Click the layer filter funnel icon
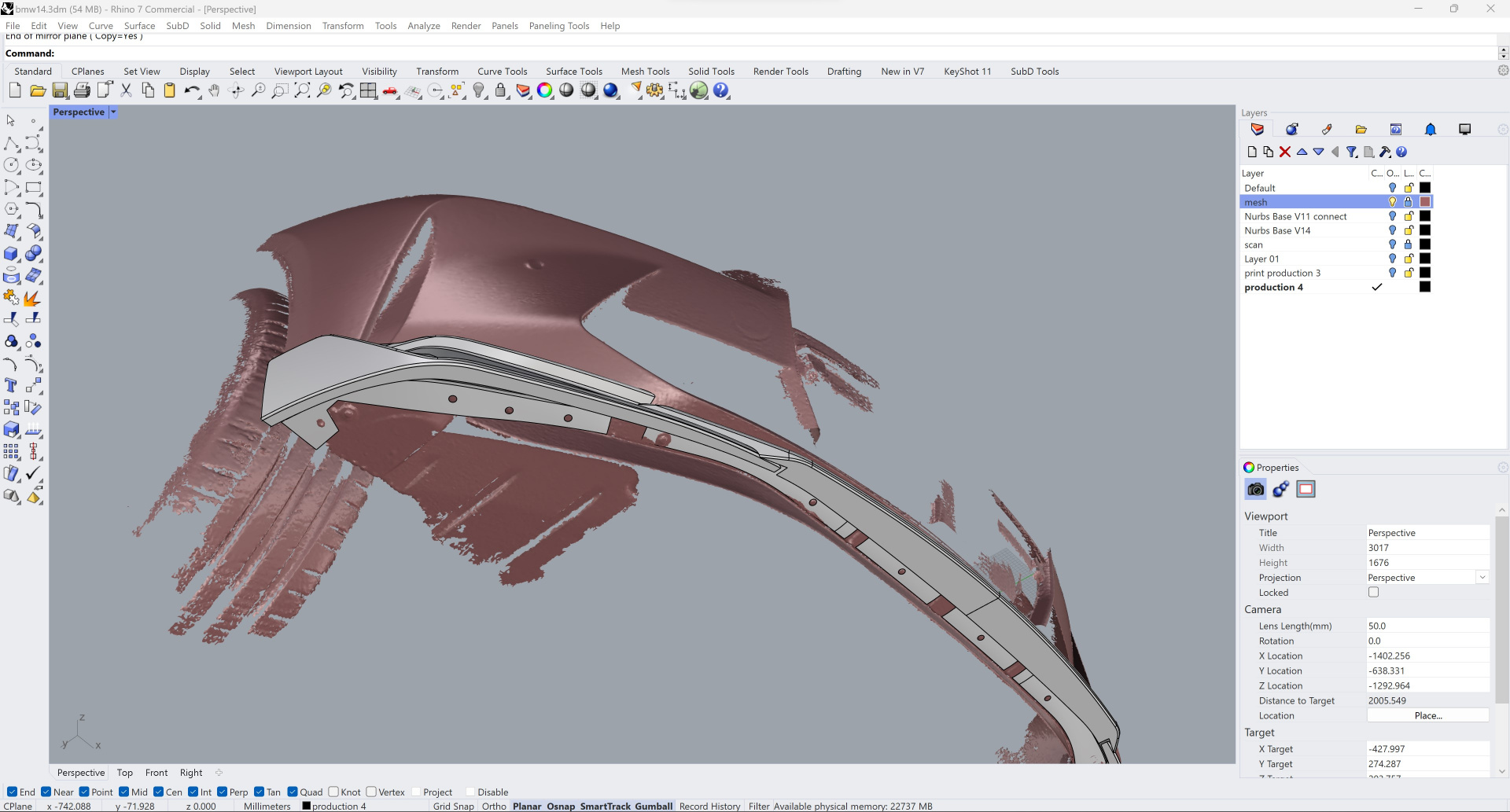 (1351, 152)
